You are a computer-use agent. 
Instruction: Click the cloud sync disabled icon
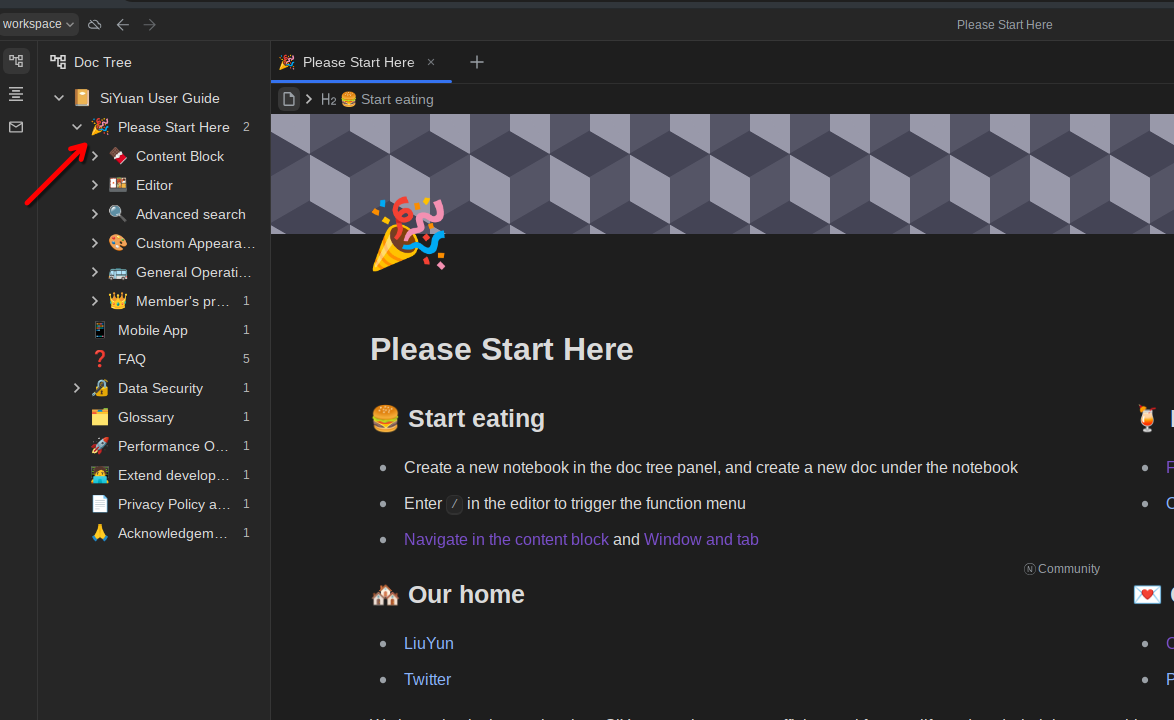(94, 25)
